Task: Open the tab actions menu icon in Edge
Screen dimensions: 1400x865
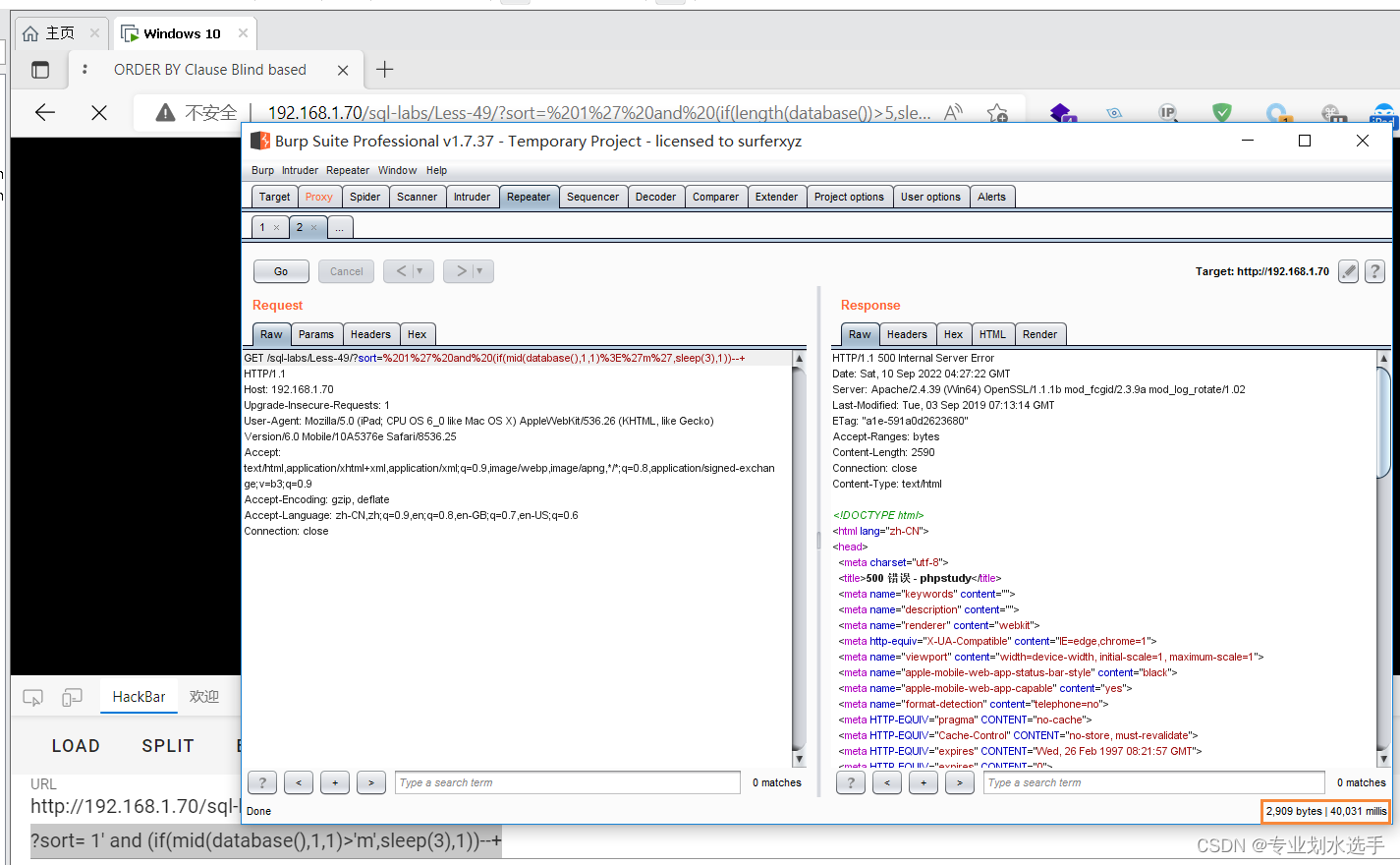Action: [x=40, y=70]
